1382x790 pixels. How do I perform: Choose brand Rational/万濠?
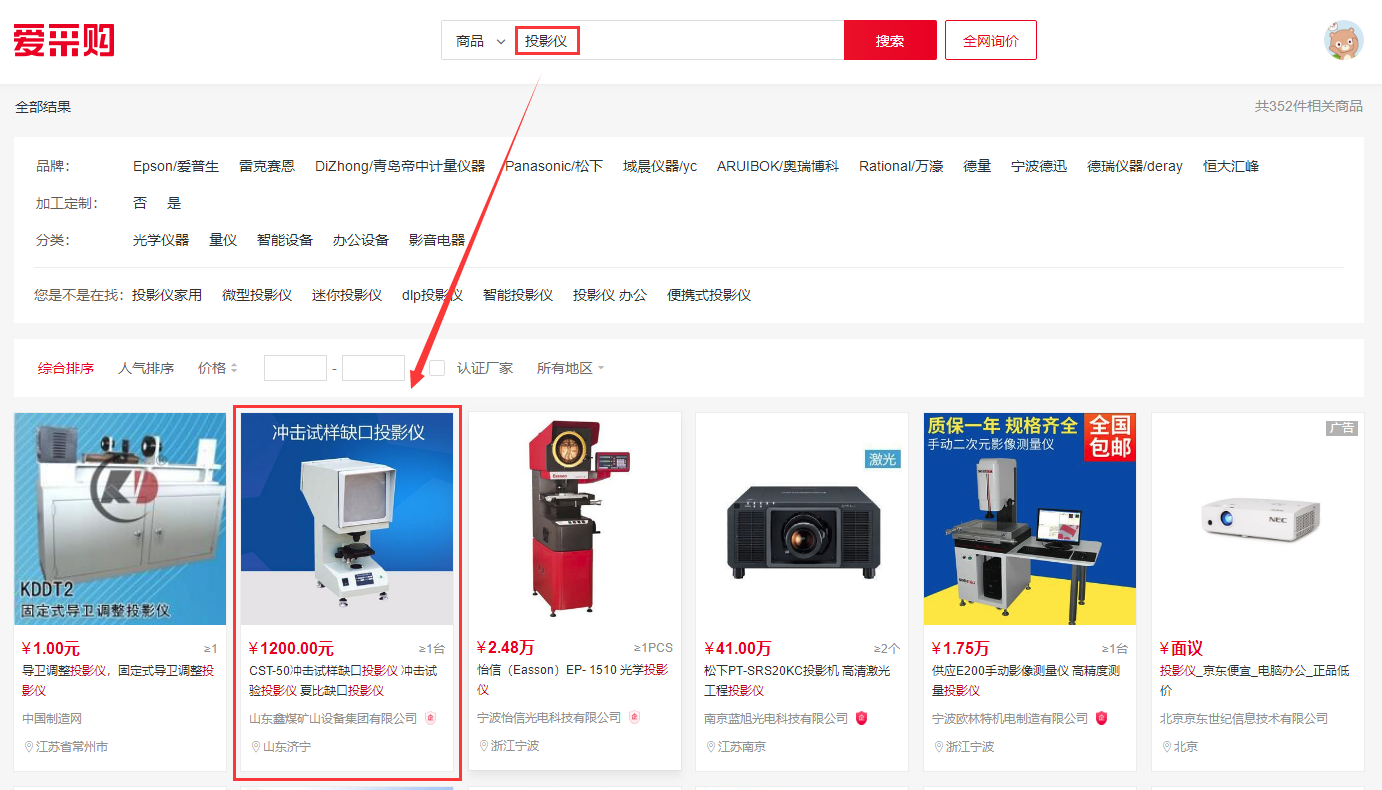coord(901,166)
